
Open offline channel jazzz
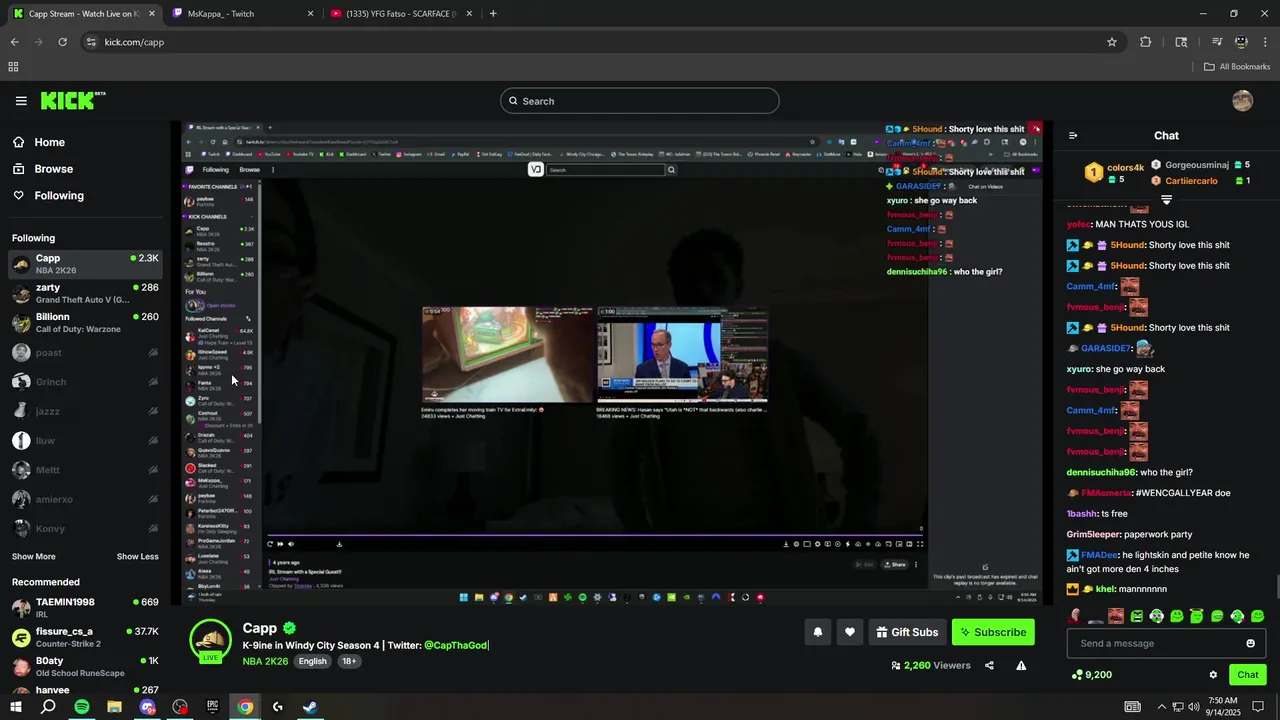pyautogui.click(x=85, y=411)
